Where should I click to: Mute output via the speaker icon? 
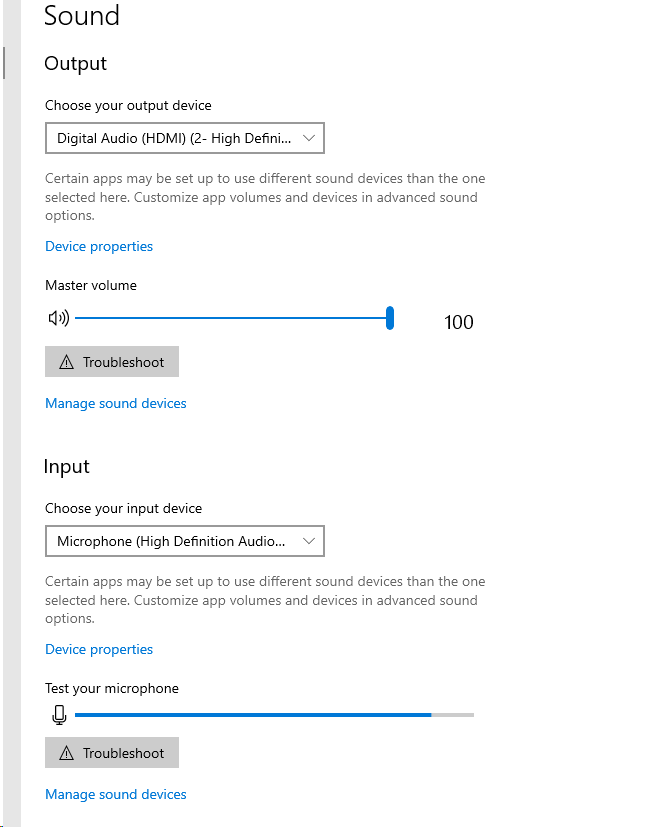point(59,318)
